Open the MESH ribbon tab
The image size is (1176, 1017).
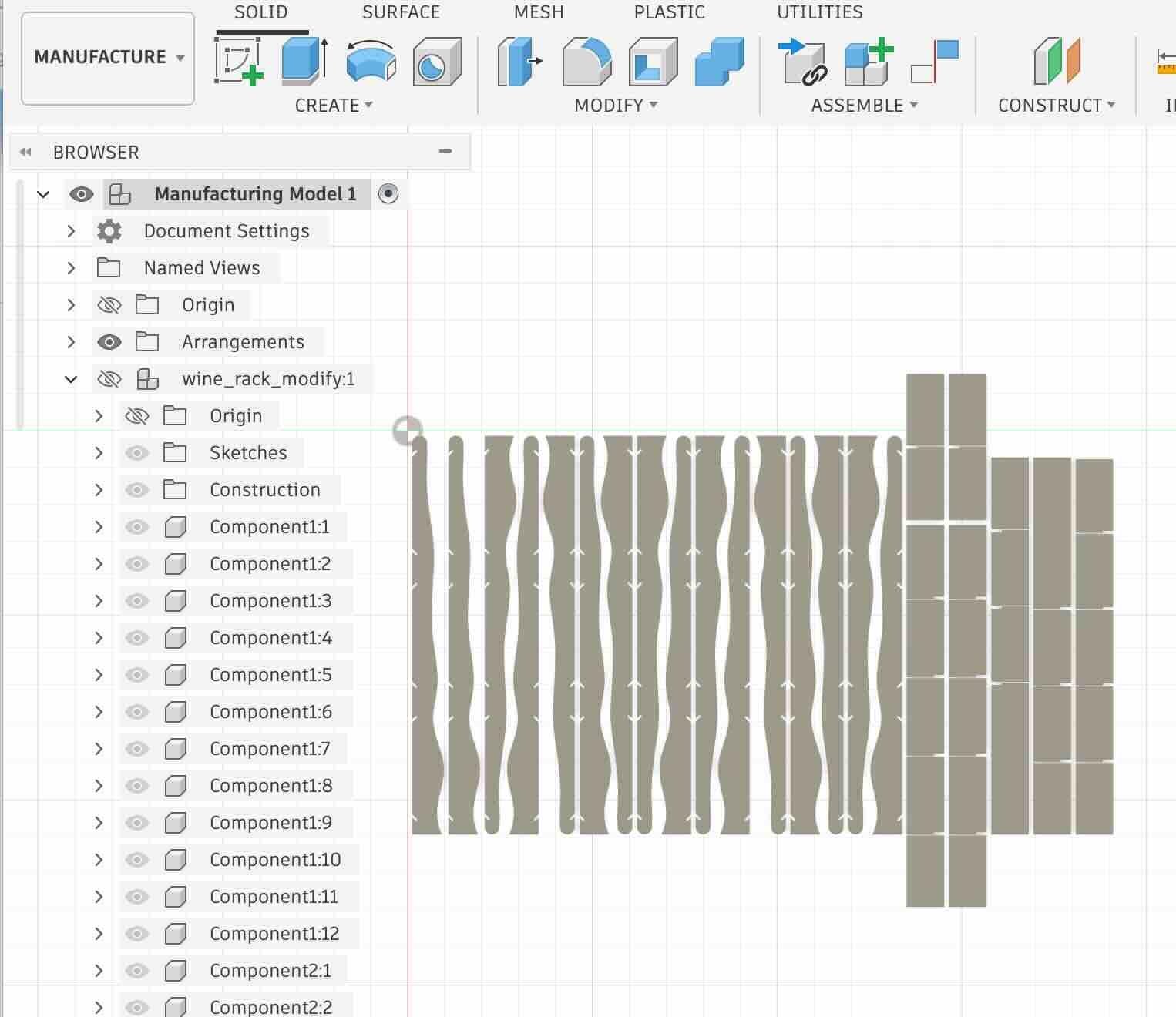(539, 12)
